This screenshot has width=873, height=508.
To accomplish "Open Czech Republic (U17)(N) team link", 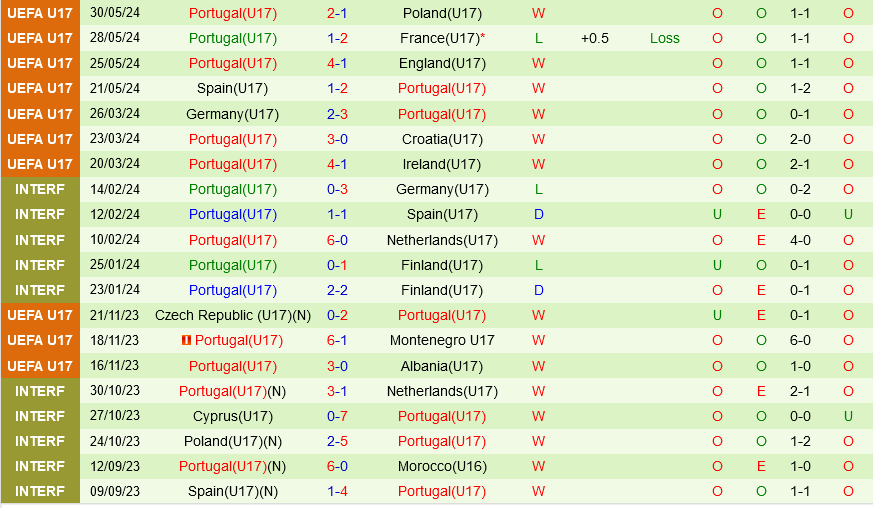I will pos(232,315).
